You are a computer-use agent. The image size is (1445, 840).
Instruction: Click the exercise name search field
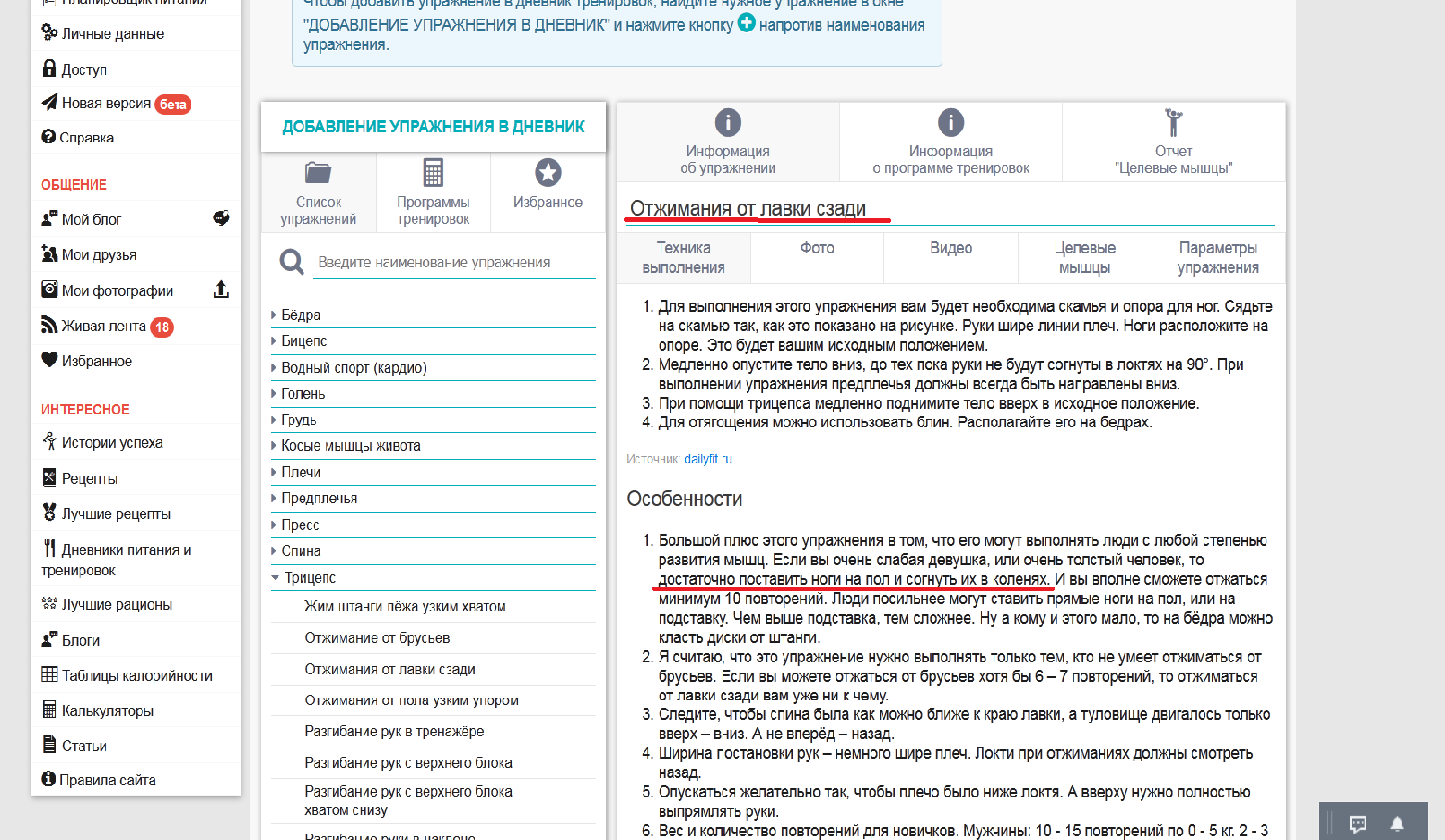tap(453, 263)
